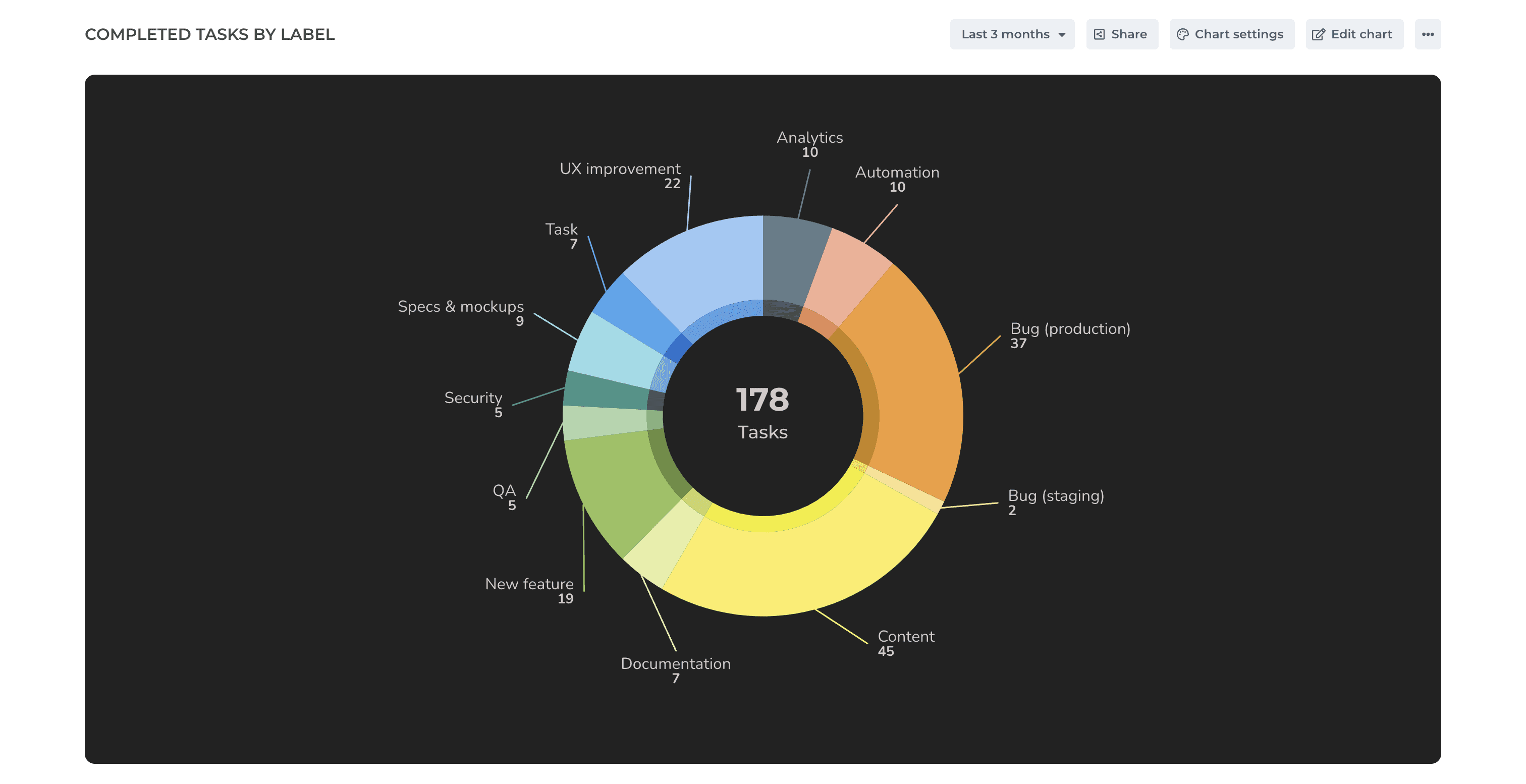Viewport: 1526px width, 784px height.
Task: Click the Specs & mockups label
Action: [x=460, y=307]
